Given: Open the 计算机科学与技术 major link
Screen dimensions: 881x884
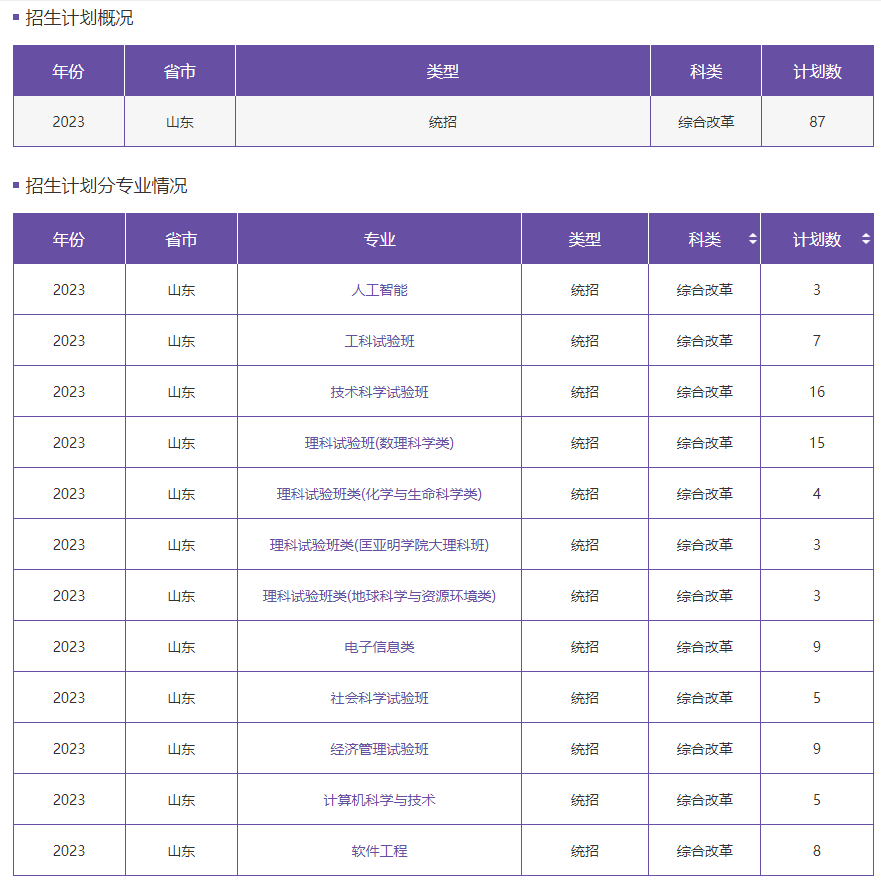Looking at the screenshot, I should click(x=379, y=800).
